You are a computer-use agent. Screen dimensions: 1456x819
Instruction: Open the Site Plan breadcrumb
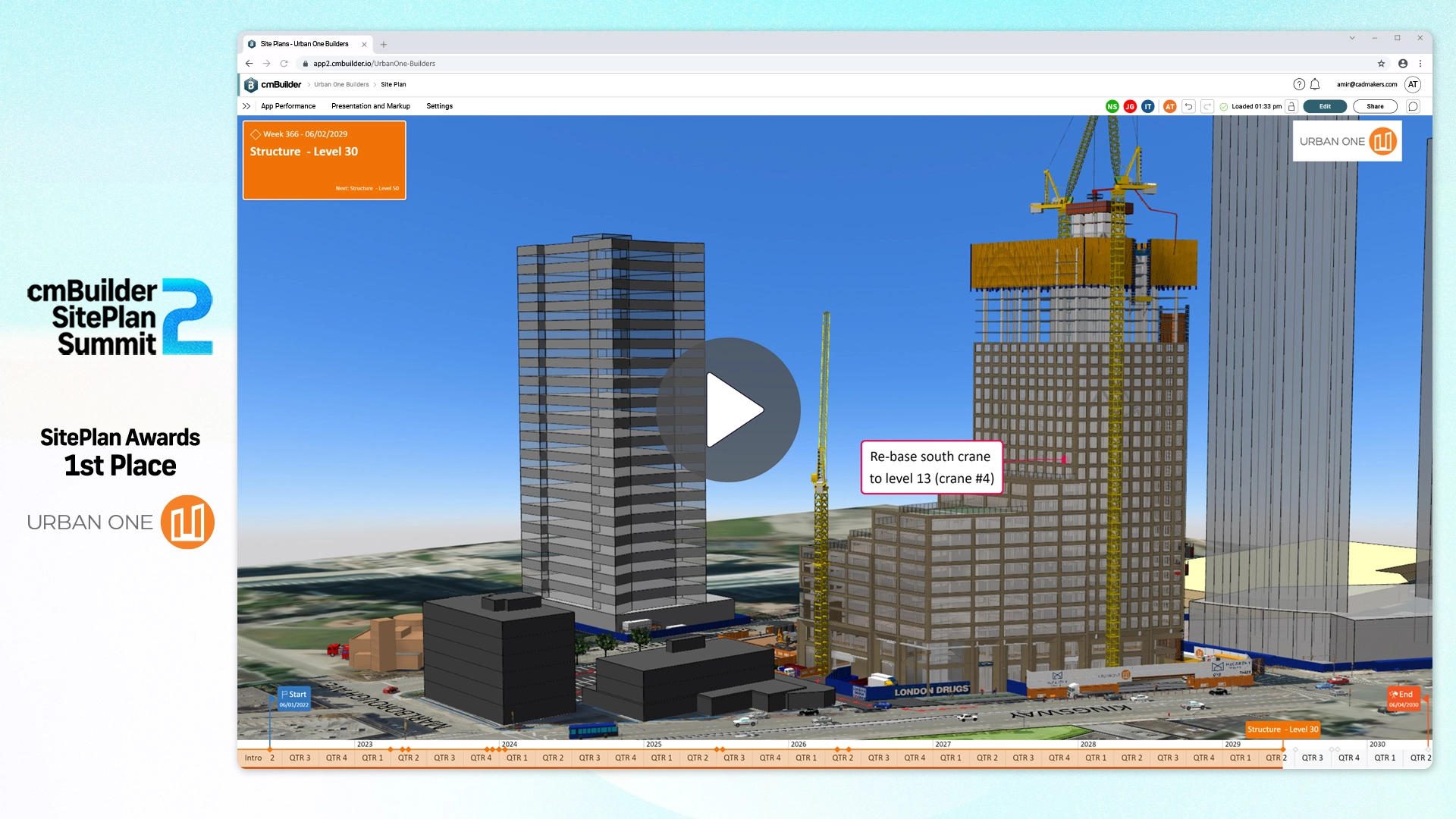pos(393,84)
